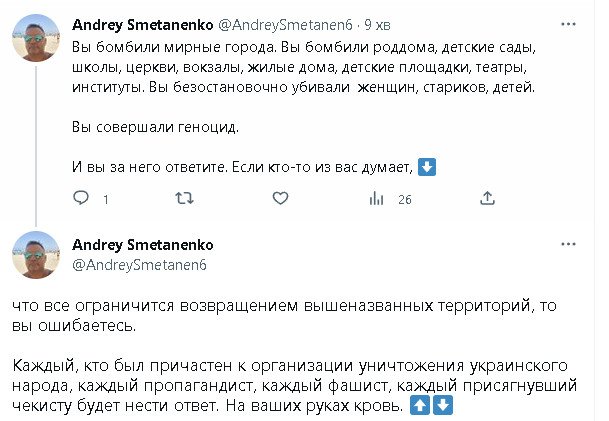
Task: Click the up arrow emoji in second tweet
Action: tap(422, 407)
